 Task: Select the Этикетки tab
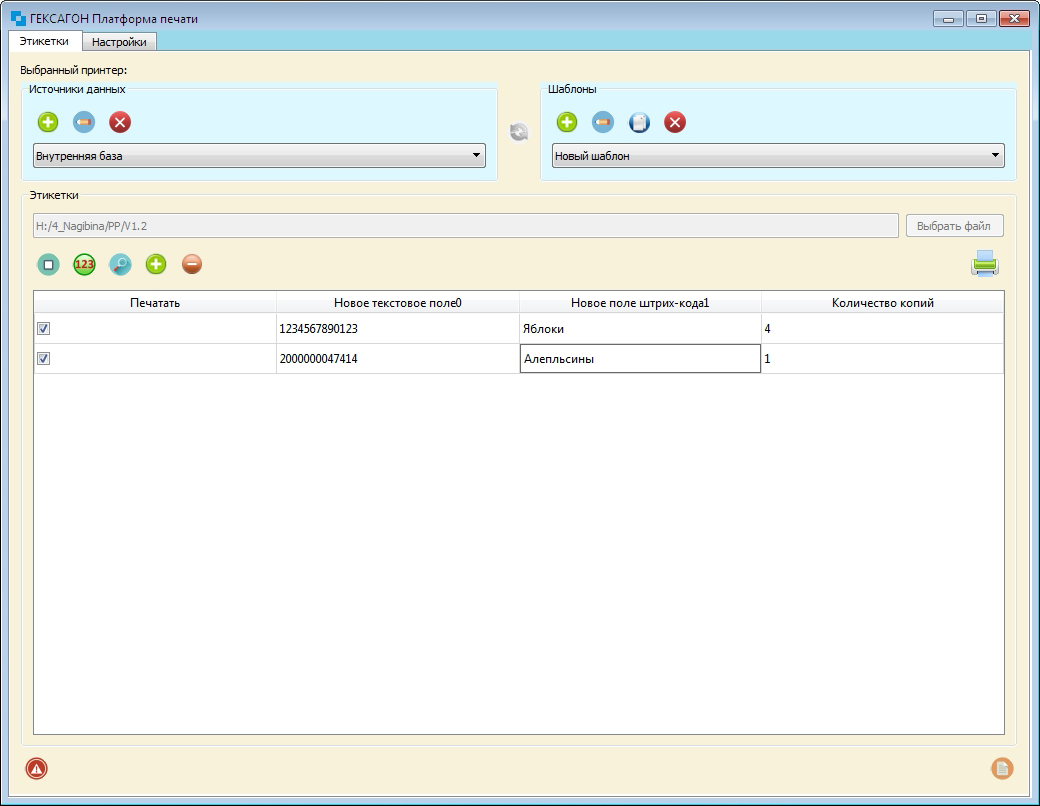[x=44, y=41]
